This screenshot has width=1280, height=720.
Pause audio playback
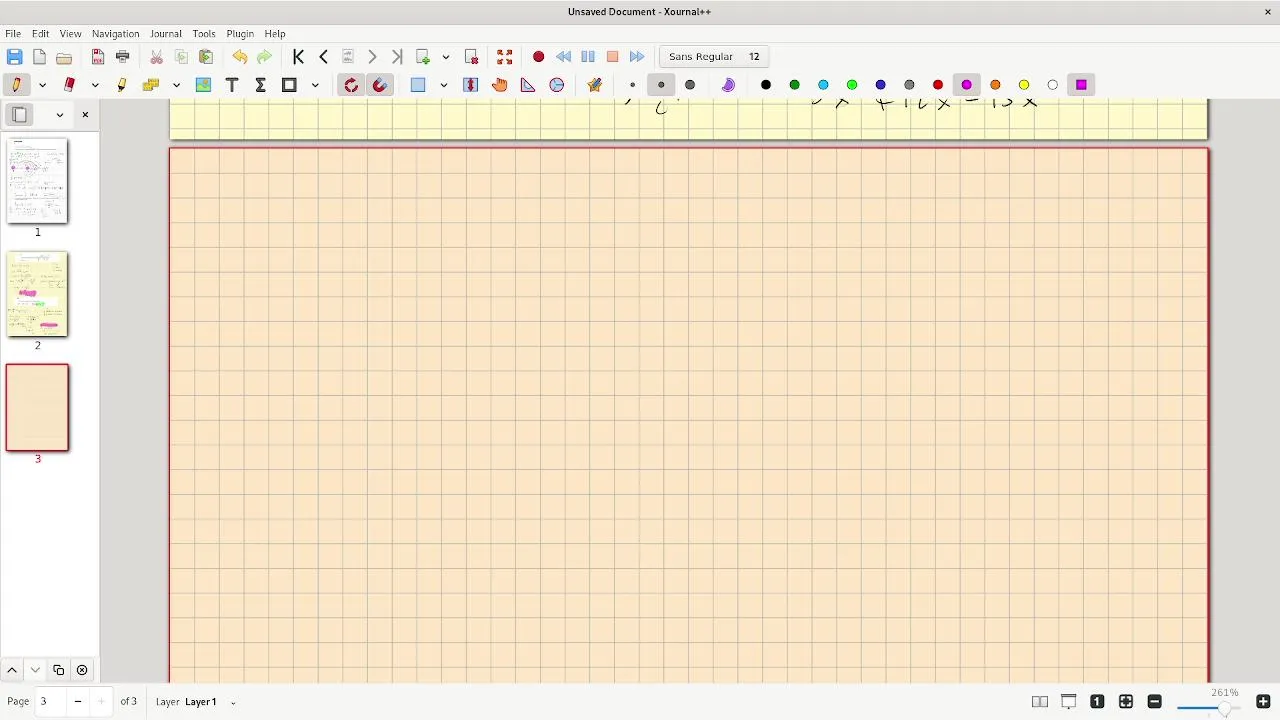[x=588, y=57]
